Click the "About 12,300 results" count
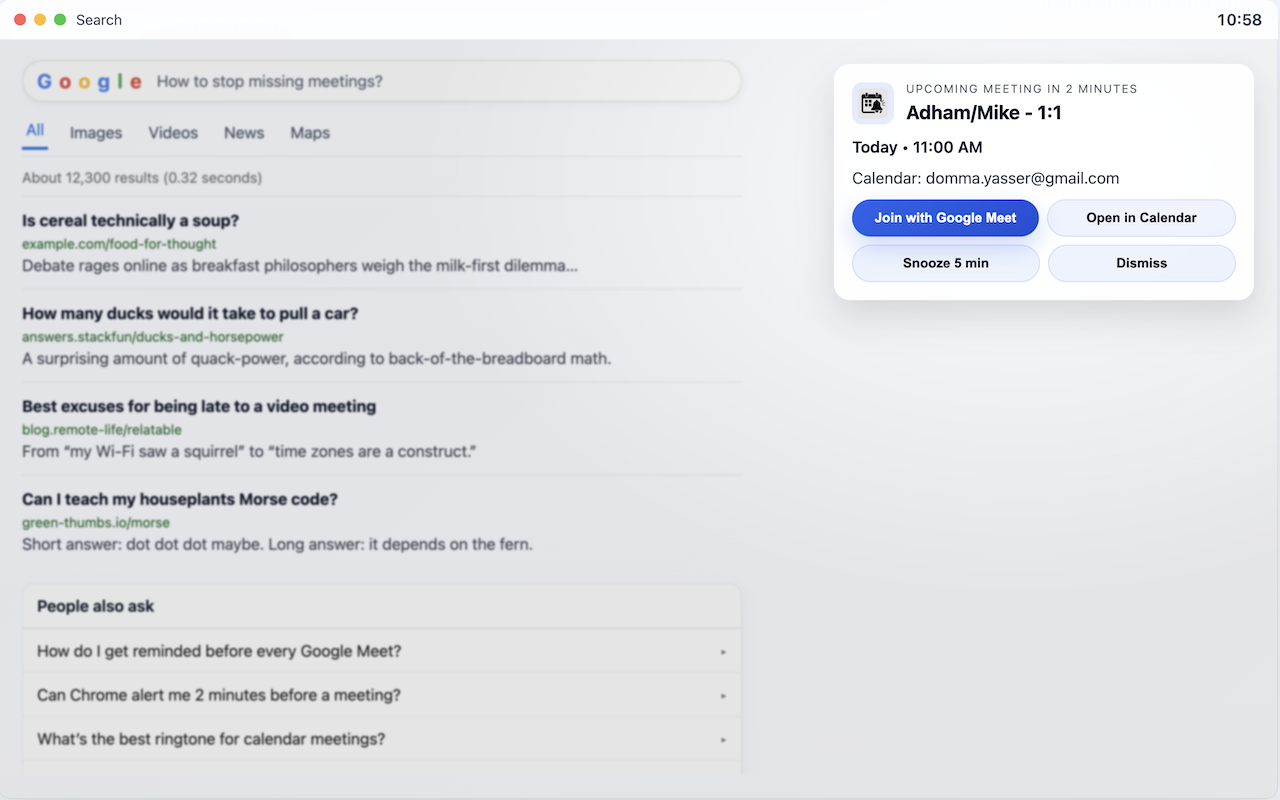Screen dimensions: 1280x800 point(142,178)
